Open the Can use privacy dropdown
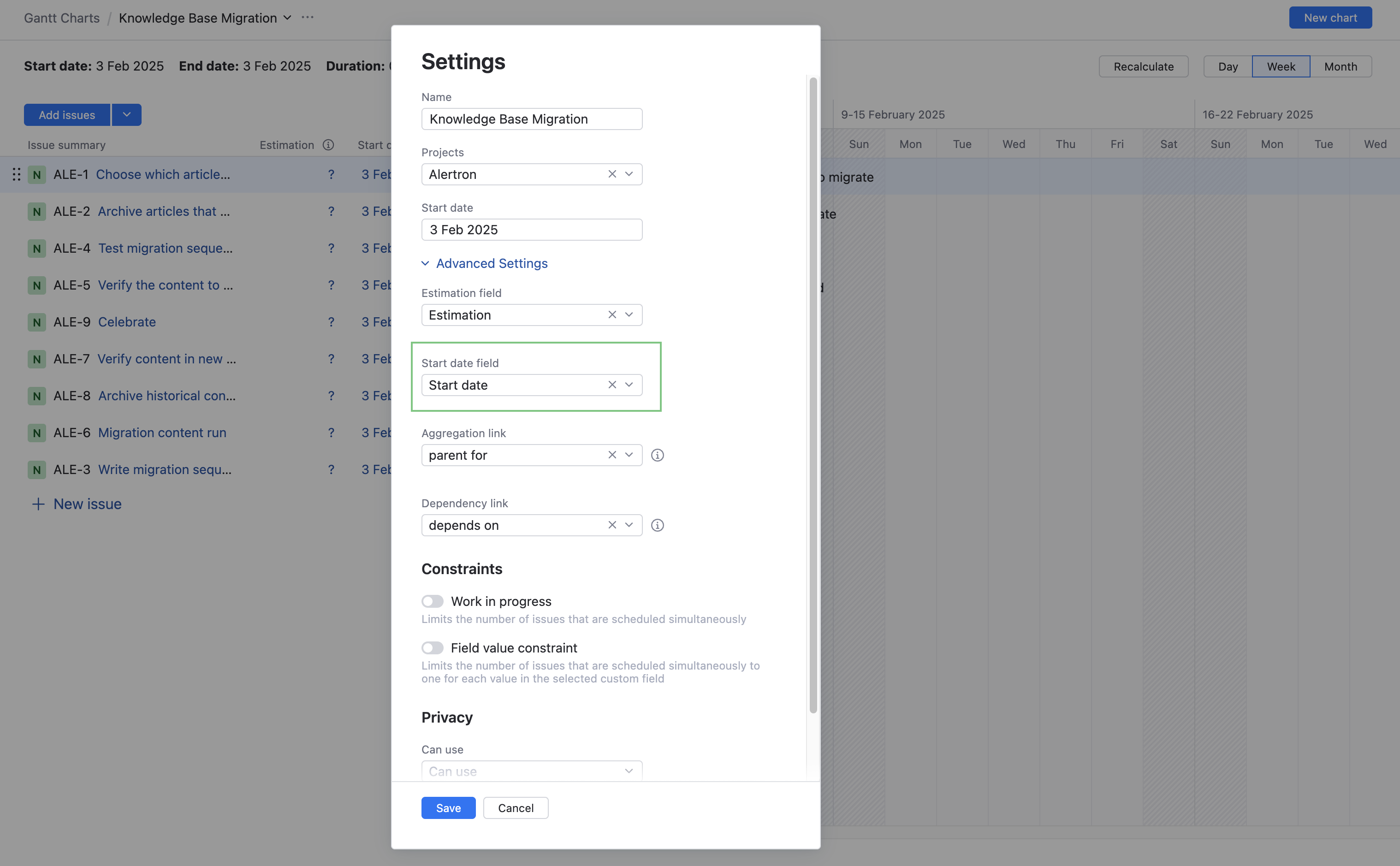 531,771
